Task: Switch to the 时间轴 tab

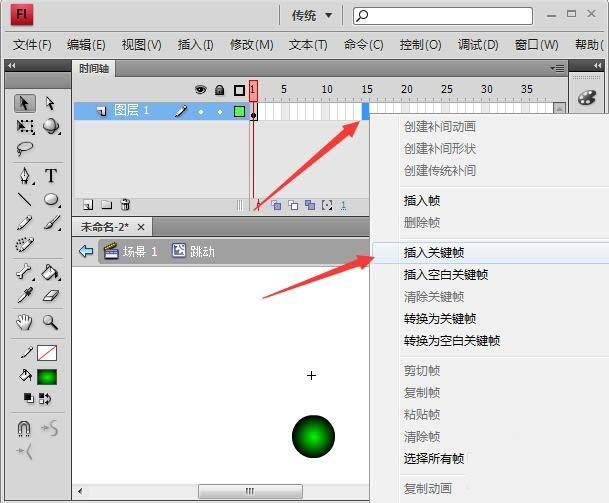Action: pyautogui.click(x=94, y=69)
